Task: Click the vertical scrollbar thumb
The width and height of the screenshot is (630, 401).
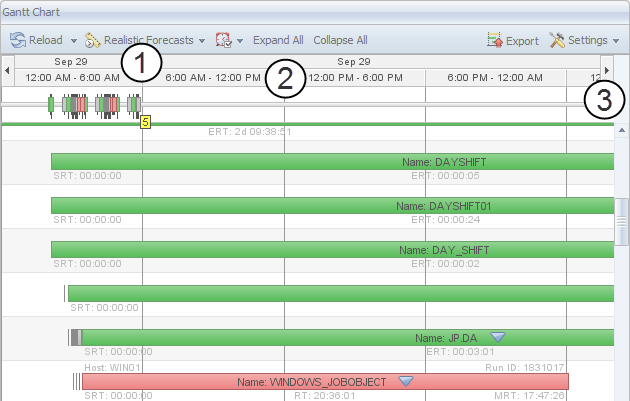Action: (622, 220)
